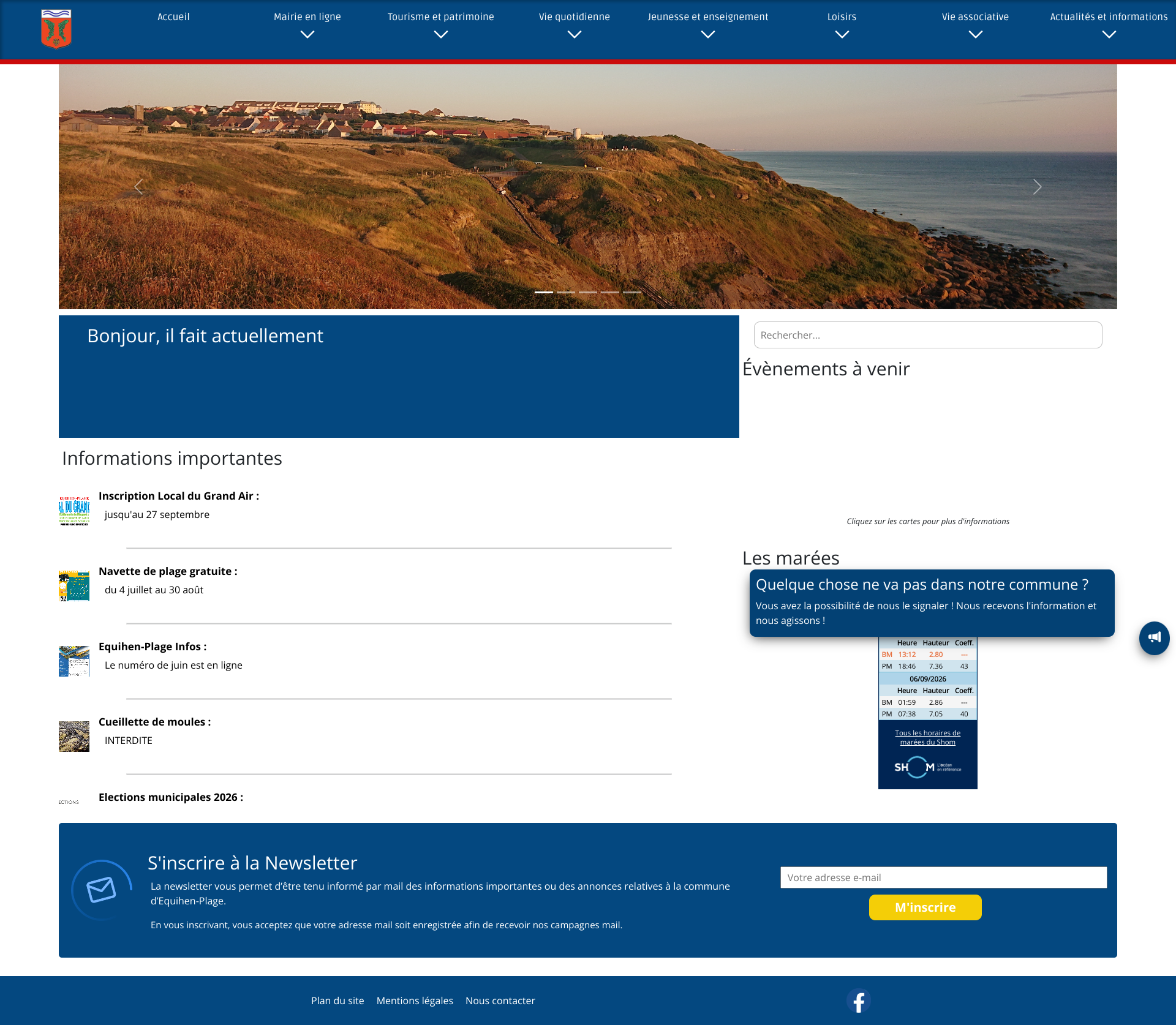Open the Facebook page icon in footer
Viewport: 1176px width, 1025px height.
(x=859, y=1001)
